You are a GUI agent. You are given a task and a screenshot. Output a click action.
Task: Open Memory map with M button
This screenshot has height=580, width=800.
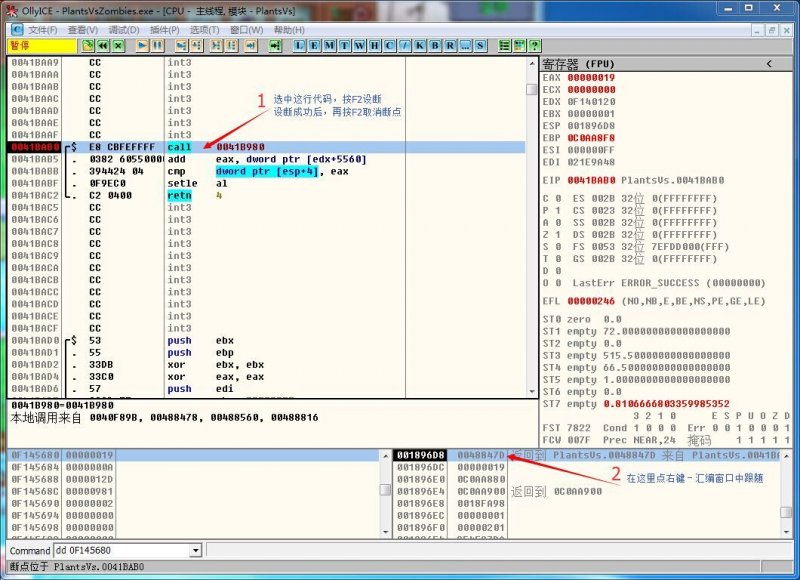point(330,46)
